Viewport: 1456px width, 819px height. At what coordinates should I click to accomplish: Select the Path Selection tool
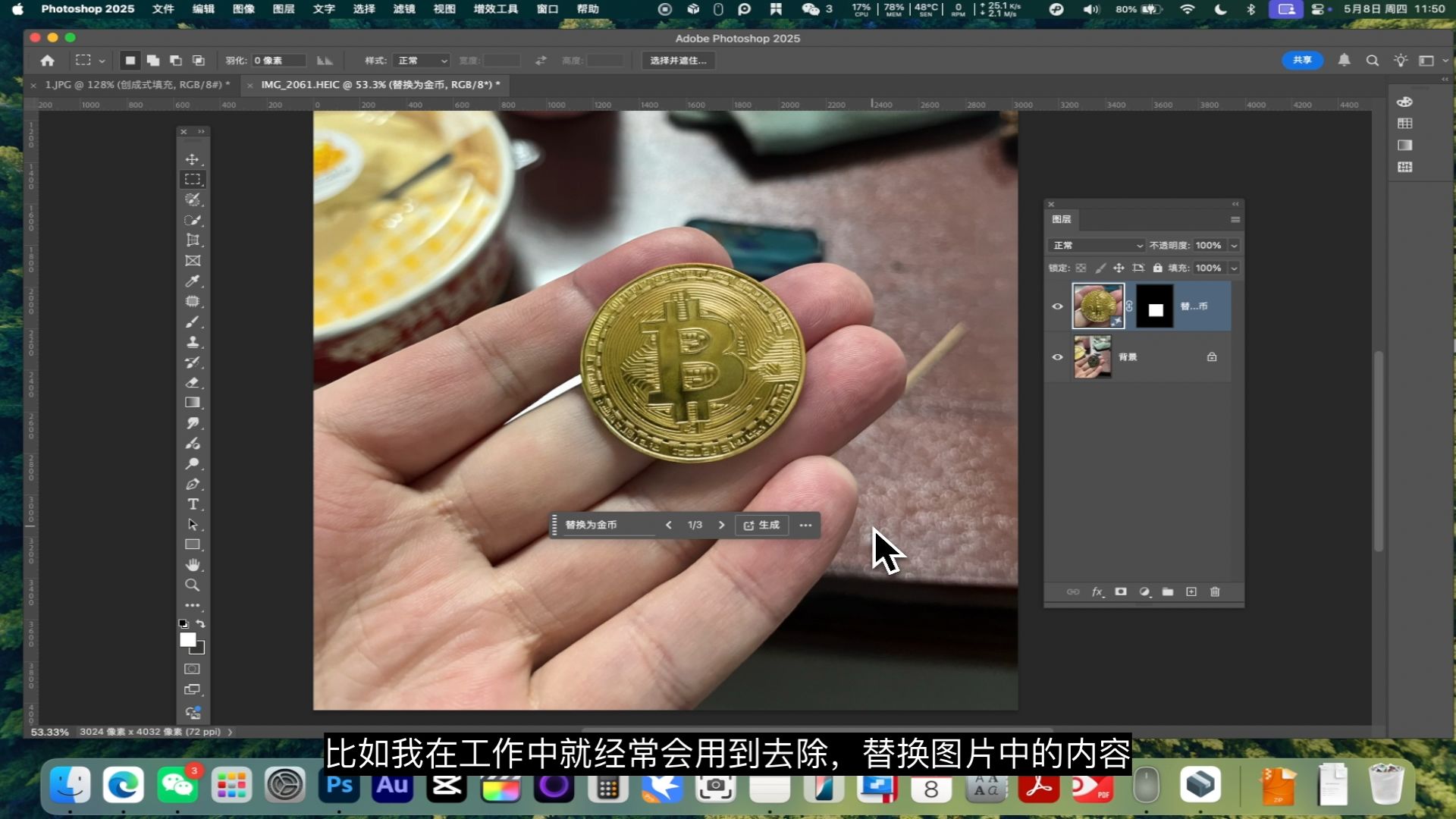[193, 525]
